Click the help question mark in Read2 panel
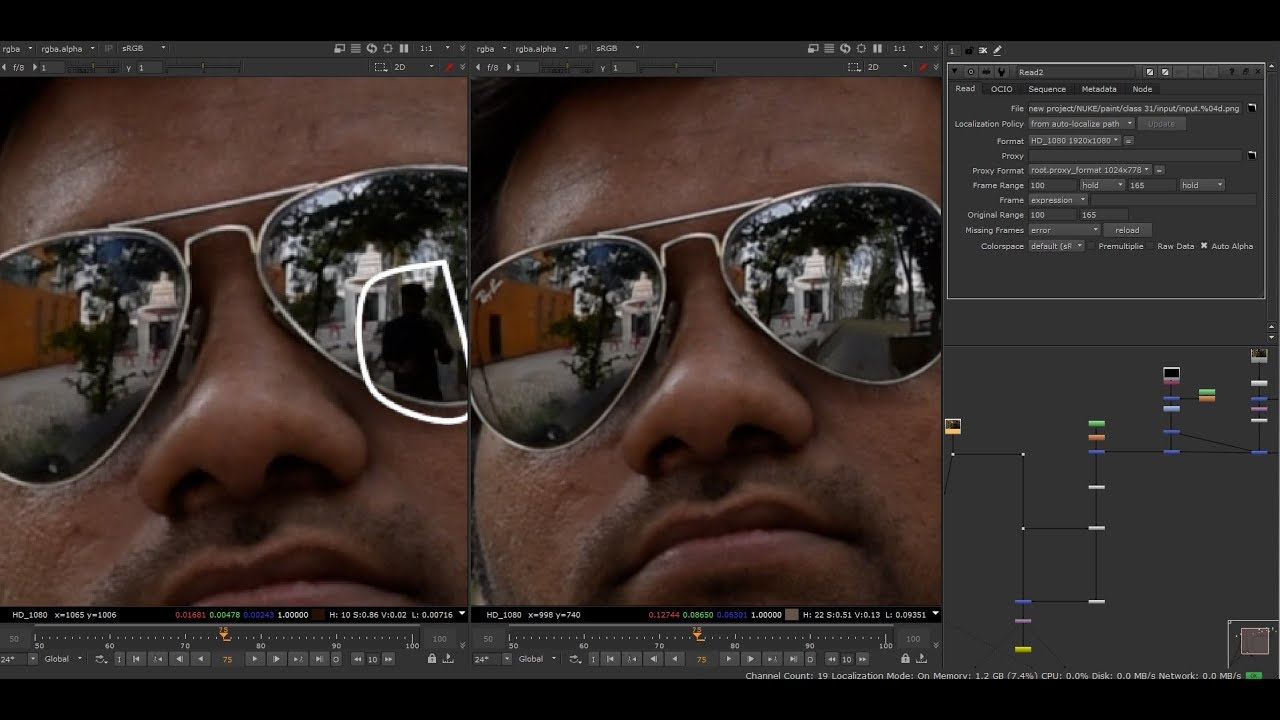Viewport: 1280px width, 720px height. (1232, 72)
